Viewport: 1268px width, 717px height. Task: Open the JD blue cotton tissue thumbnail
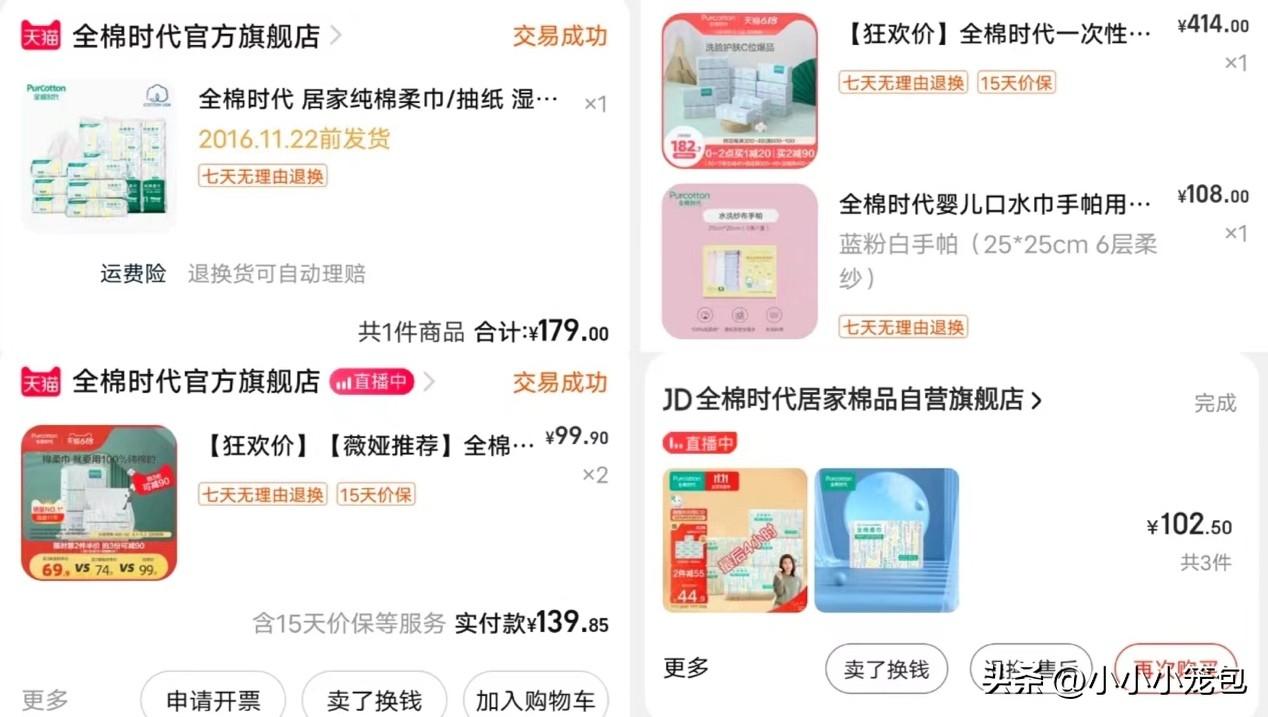(886, 540)
